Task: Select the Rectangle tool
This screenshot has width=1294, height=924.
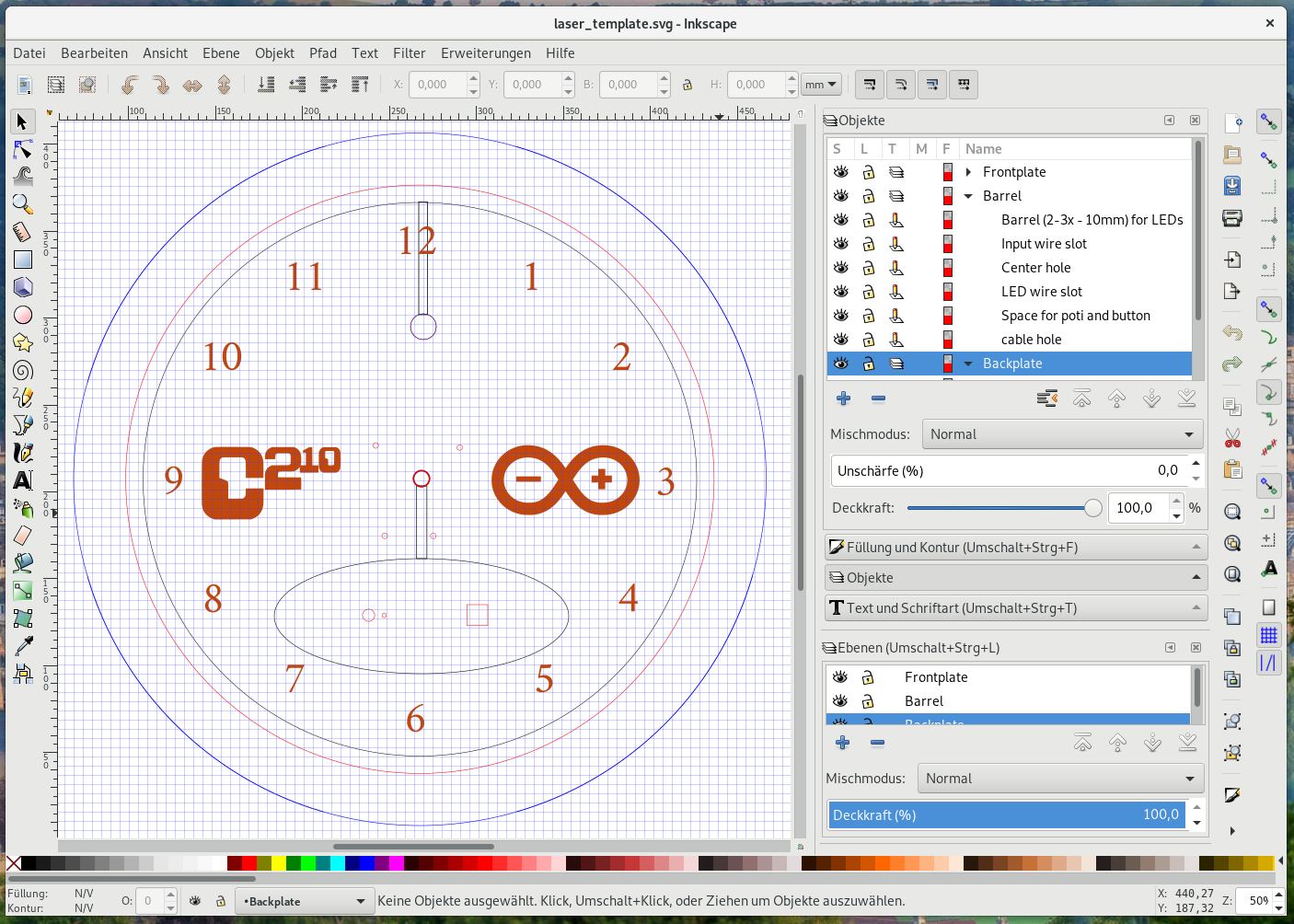Action: click(x=23, y=260)
